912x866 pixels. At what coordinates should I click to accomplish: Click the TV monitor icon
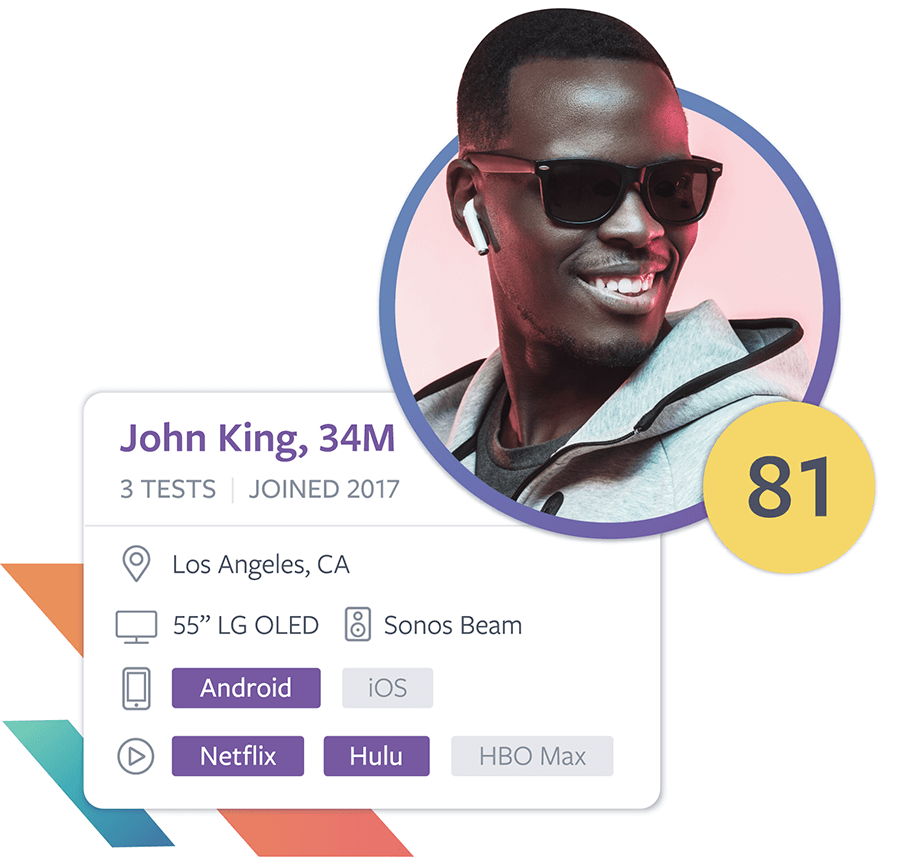pyautogui.click(x=136, y=626)
